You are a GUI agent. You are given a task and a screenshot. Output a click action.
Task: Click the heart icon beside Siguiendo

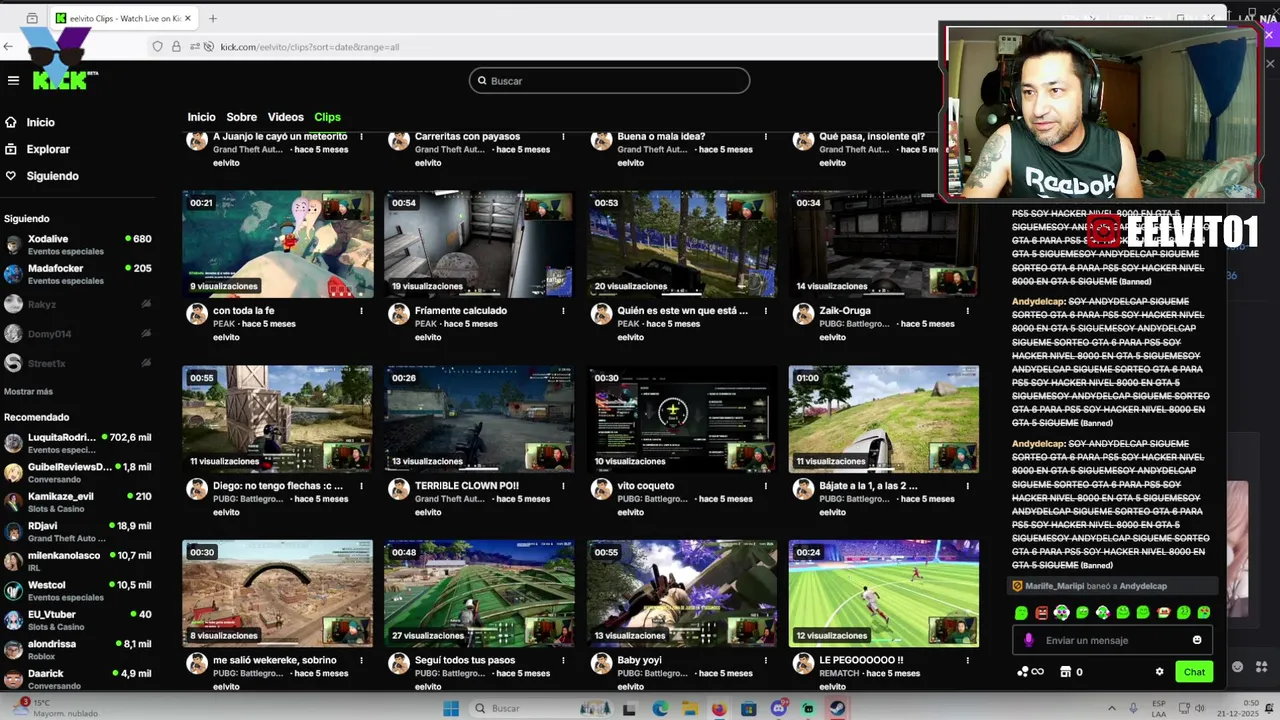(11, 176)
